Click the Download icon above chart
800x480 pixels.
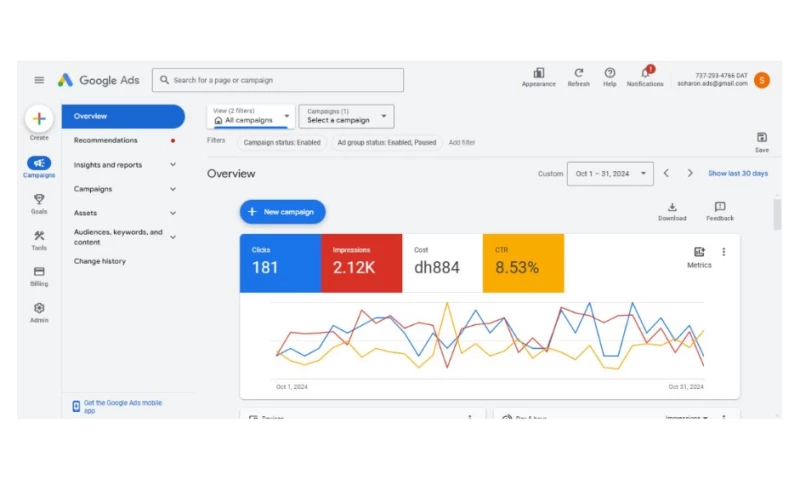coord(672,207)
